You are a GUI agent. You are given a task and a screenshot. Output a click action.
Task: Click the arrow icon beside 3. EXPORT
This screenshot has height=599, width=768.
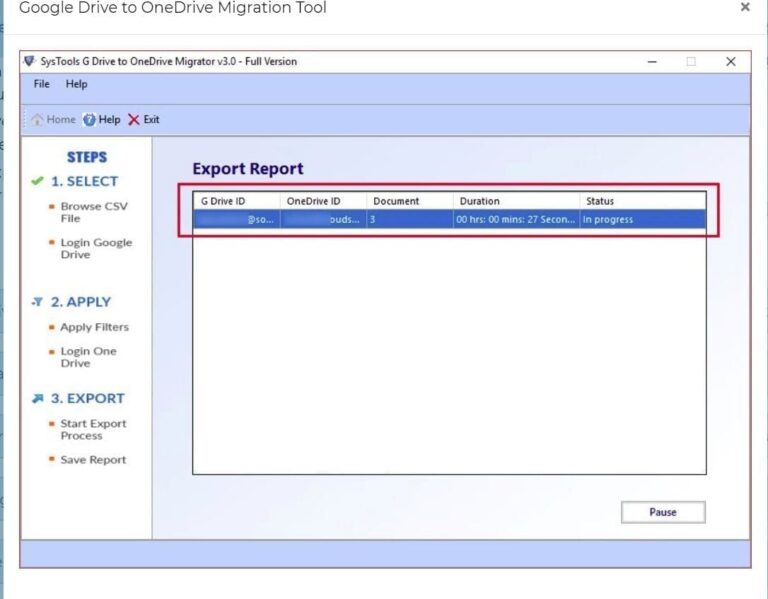(37, 398)
